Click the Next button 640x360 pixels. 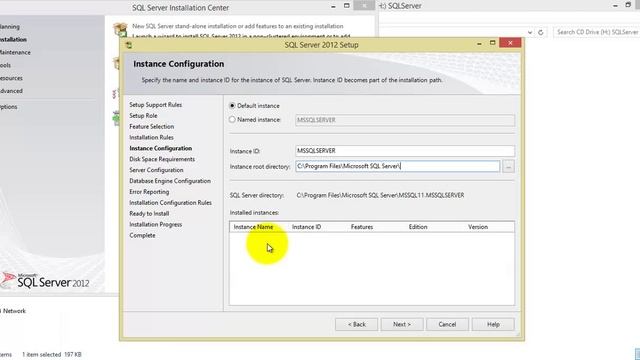pos(402,324)
